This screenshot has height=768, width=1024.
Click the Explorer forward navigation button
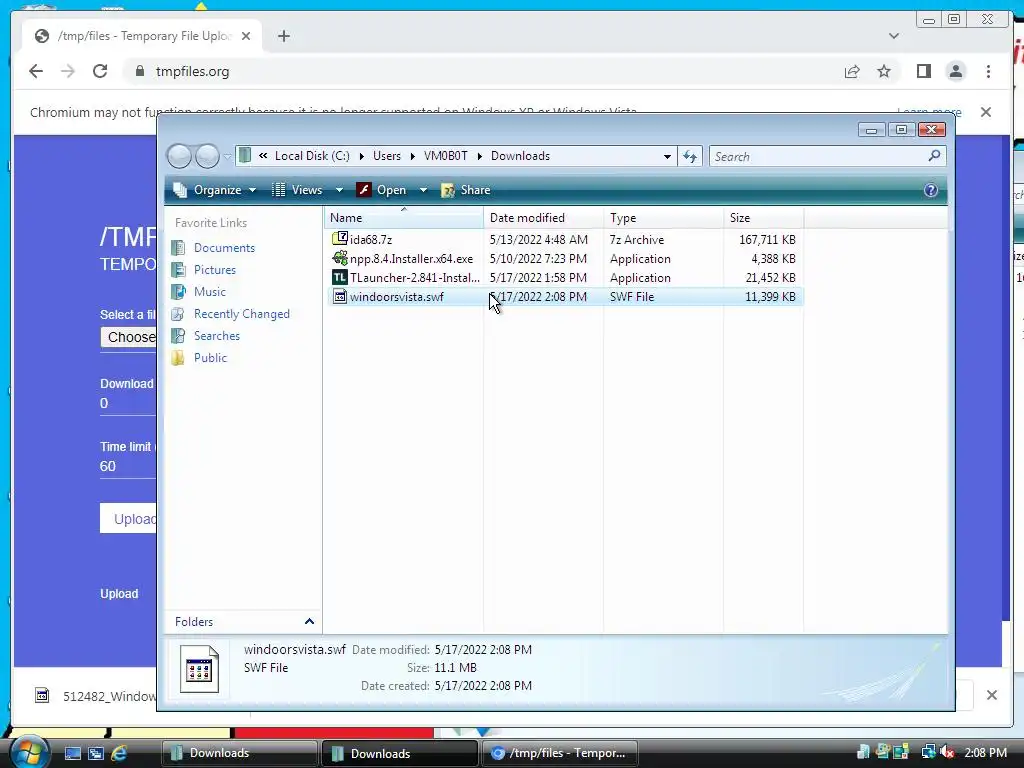[x=207, y=156]
